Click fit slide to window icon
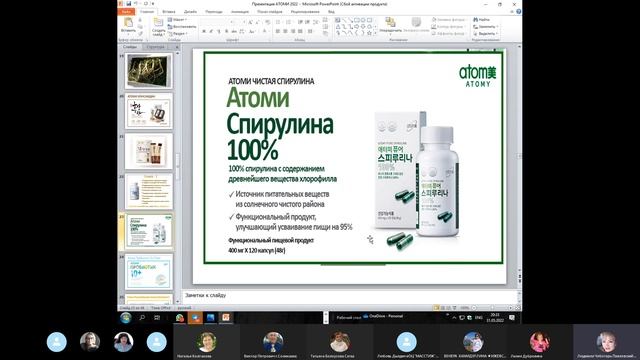 pyautogui.click(x=518, y=308)
